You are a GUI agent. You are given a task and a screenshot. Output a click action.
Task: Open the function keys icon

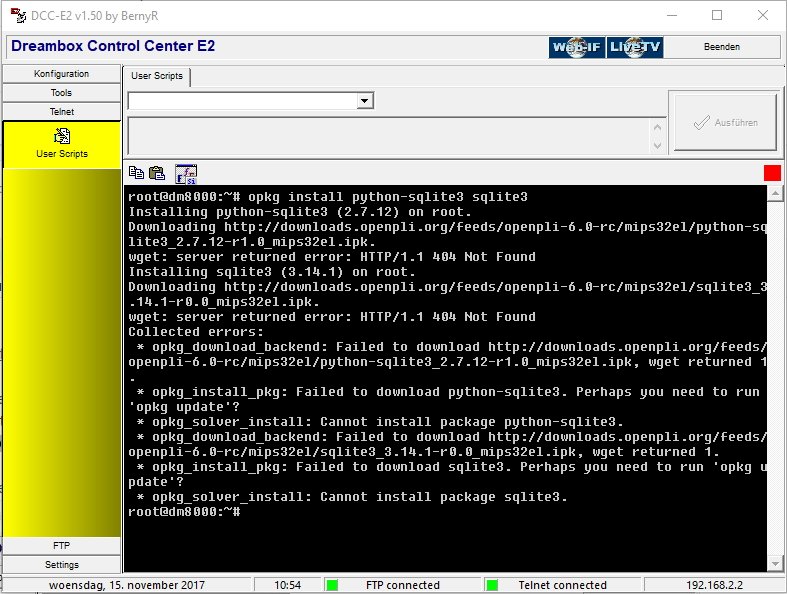(x=186, y=174)
